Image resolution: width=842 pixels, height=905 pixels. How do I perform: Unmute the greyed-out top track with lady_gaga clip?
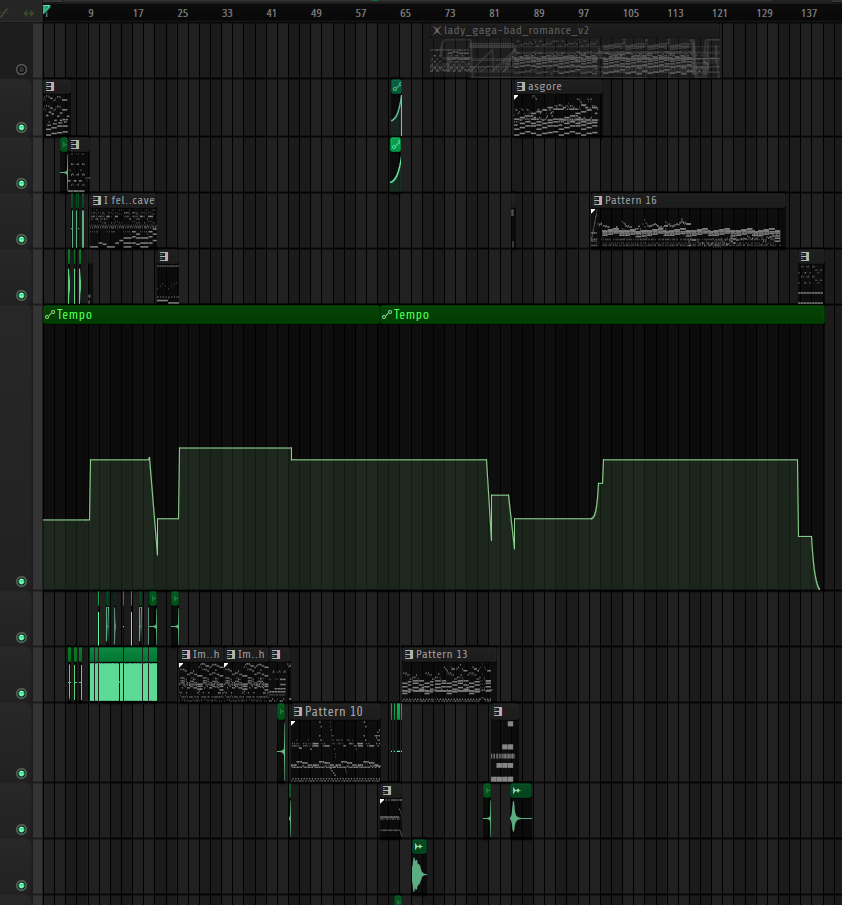click(21, 70)
